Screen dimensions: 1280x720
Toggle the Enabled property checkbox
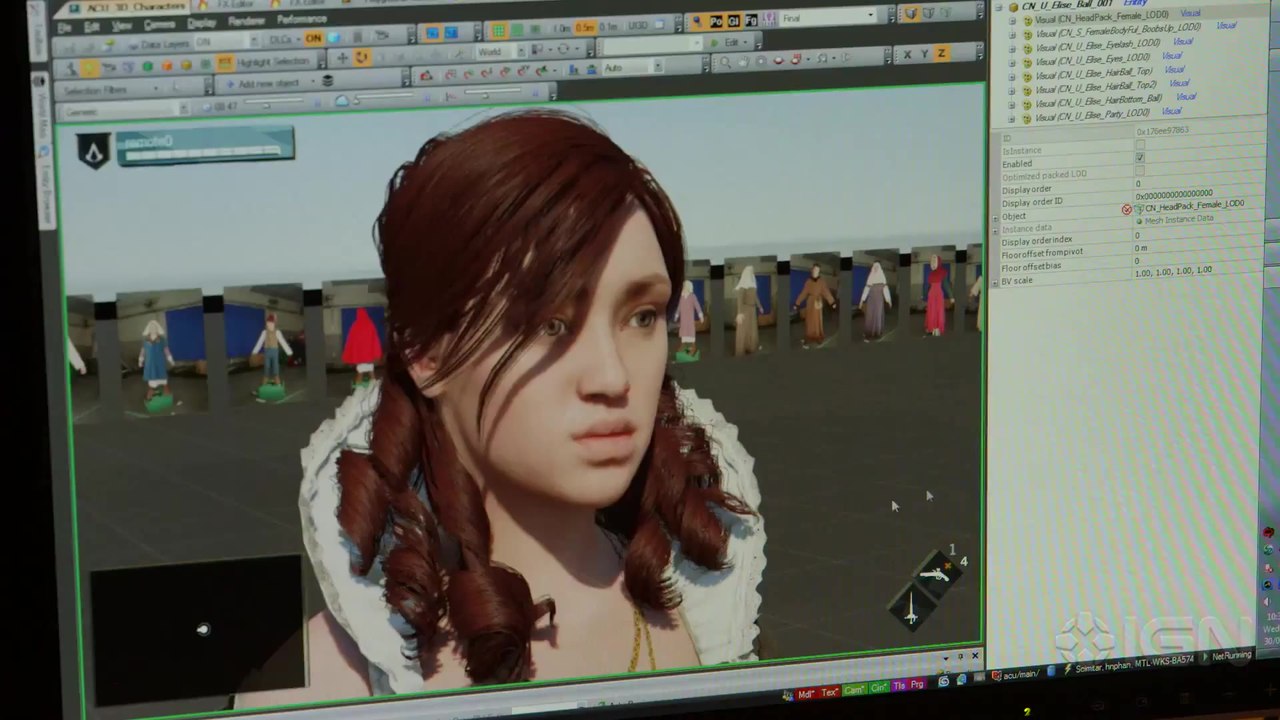1139,158
